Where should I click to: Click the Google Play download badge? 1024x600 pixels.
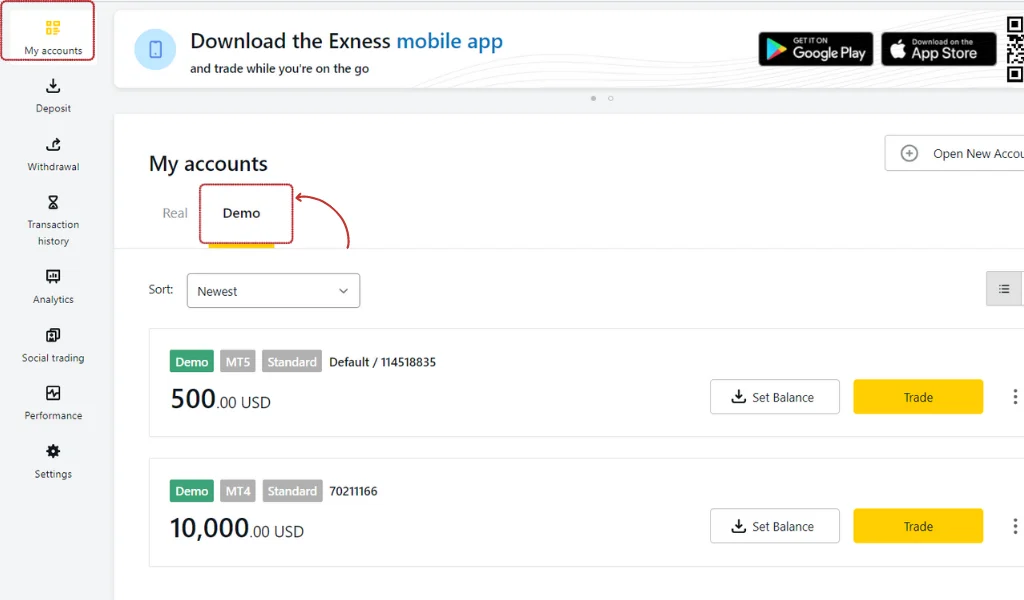pyautogui.click(x=815, y=48)
